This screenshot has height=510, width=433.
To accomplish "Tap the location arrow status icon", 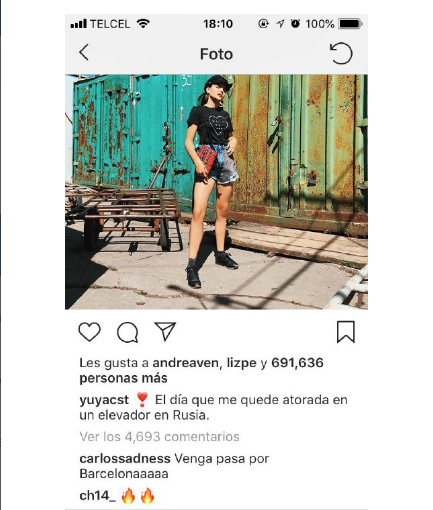I will pyautogui.click(x=280, y=24).
